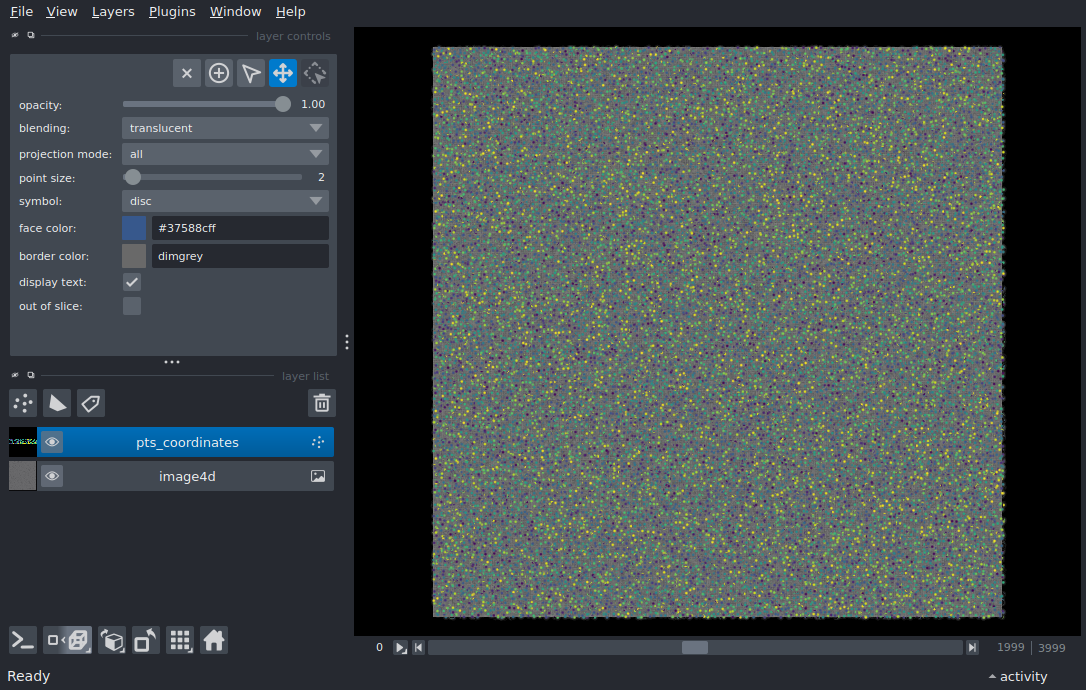Enable the pan/zoom mode tool
Image resolution: width=1086 pixels, height=690 pixels.
(283, 73)
